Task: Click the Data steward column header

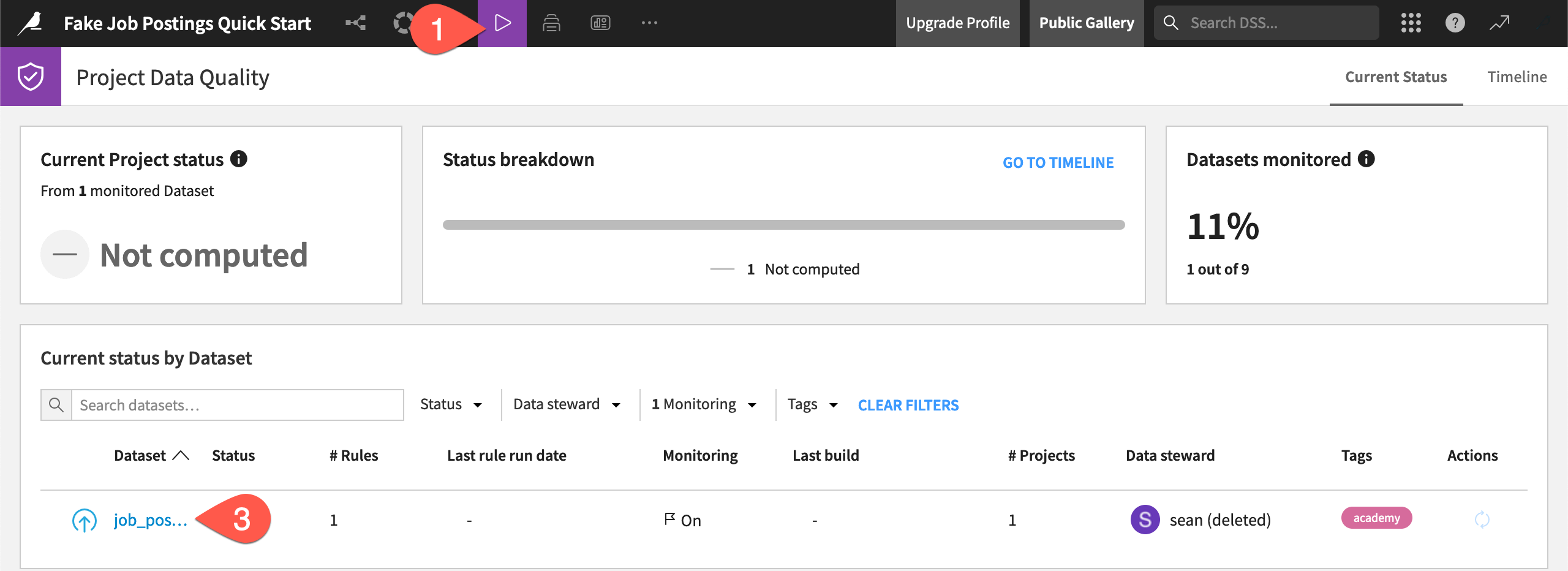Action: [x=1170, y=455]
